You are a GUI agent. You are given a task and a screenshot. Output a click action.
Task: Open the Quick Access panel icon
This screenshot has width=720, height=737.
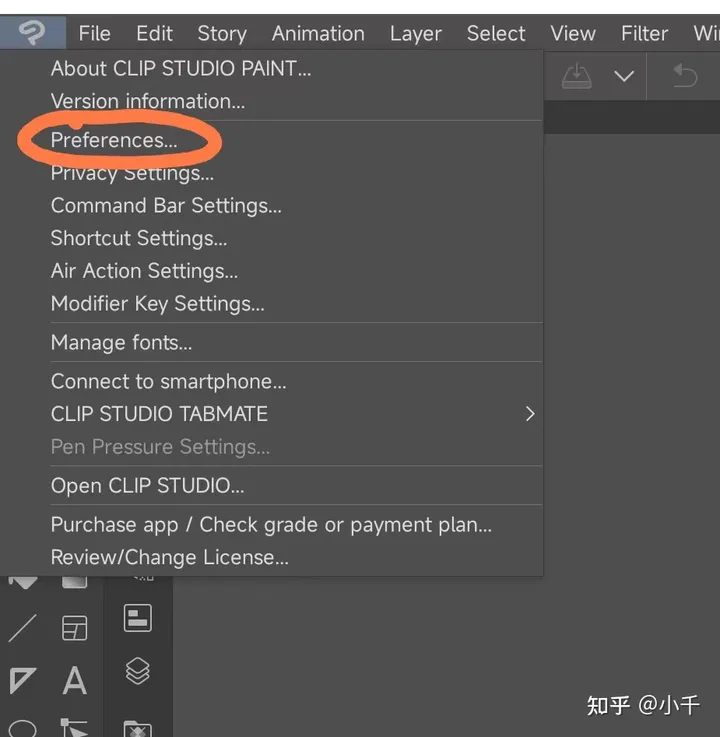[137, 618]
